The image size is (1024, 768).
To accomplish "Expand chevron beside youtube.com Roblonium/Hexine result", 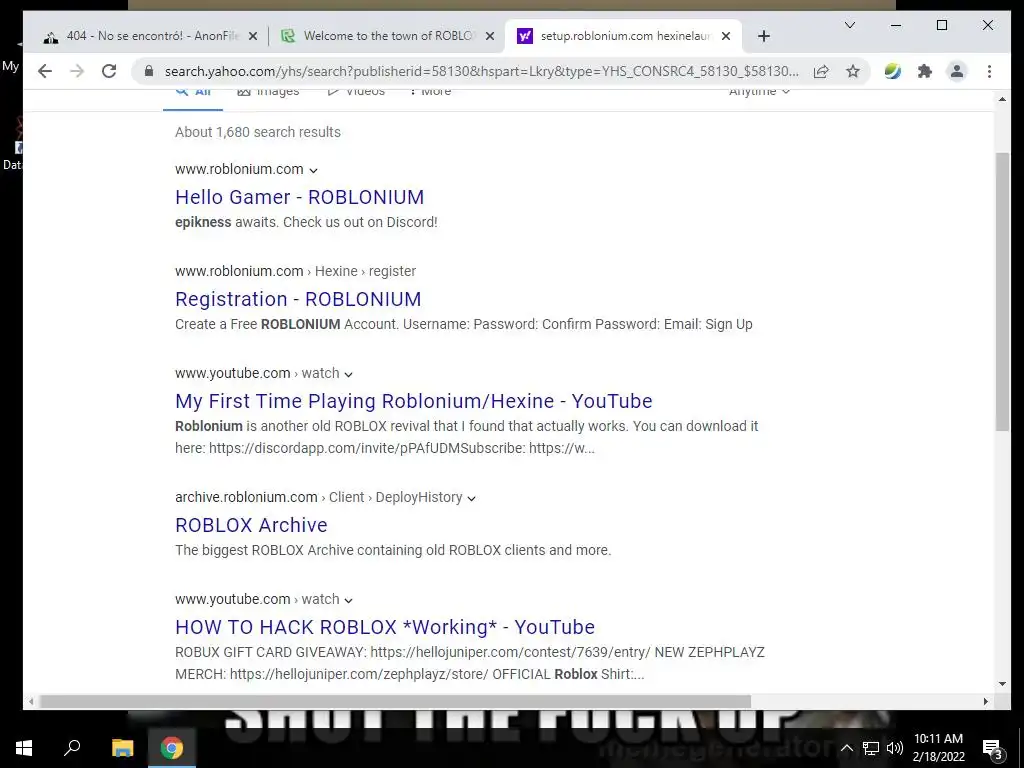I will click(x=349, y=374).
